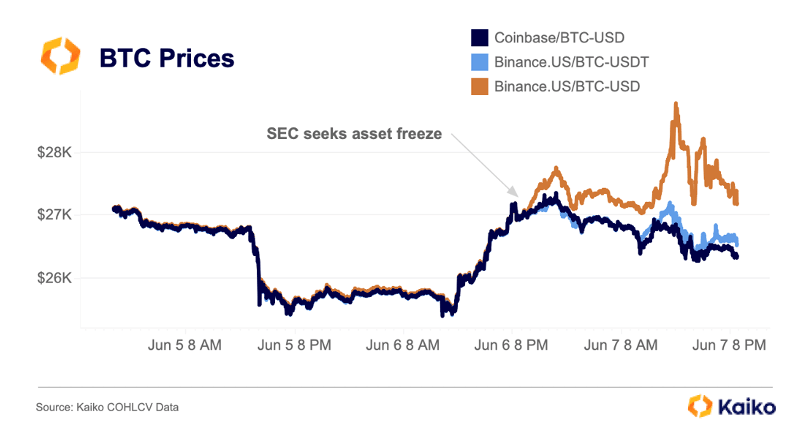The image size is (806, 440).
Task: Click the BTC Prices chart title
Action: tap(167, 58)
